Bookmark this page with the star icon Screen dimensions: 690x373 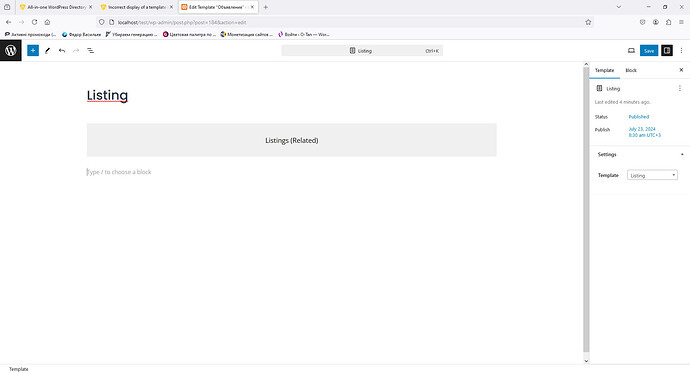(588, 22)
